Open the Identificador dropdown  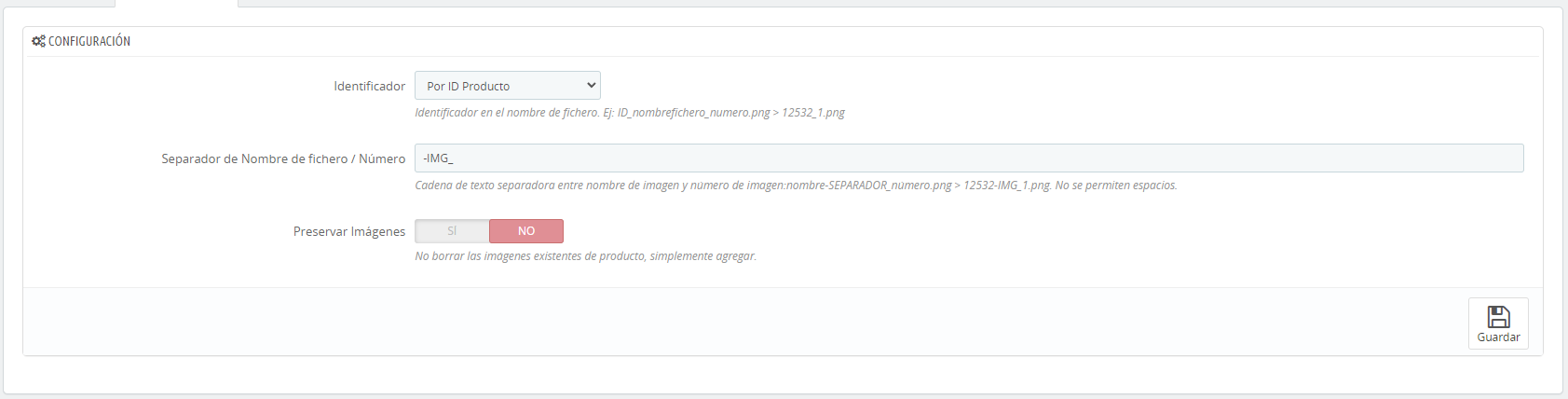507,86
